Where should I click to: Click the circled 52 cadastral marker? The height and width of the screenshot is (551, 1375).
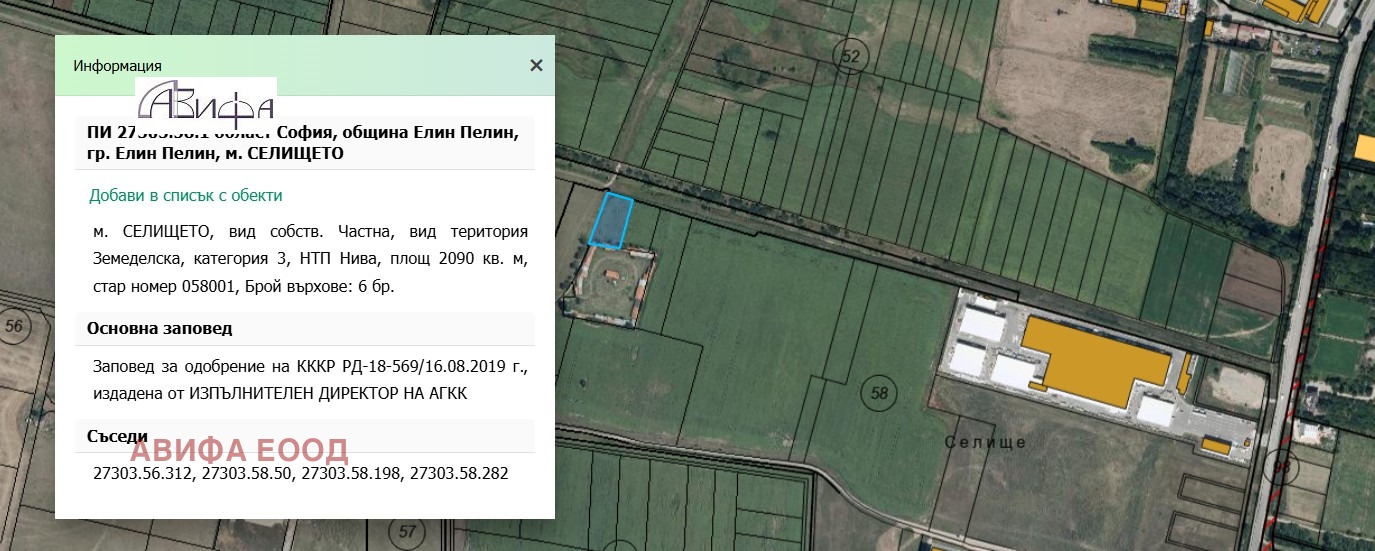(851, 58)
